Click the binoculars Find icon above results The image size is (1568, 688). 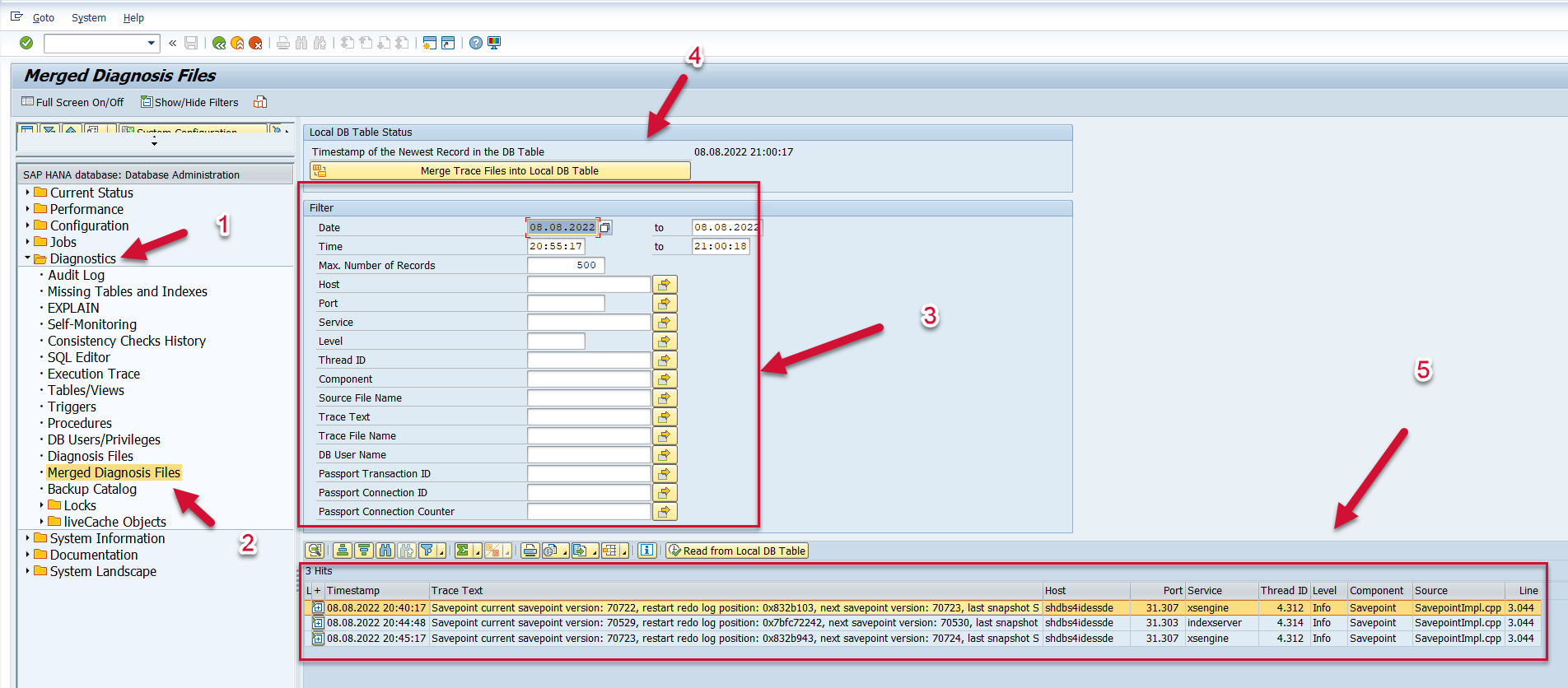tap(385, 551)
